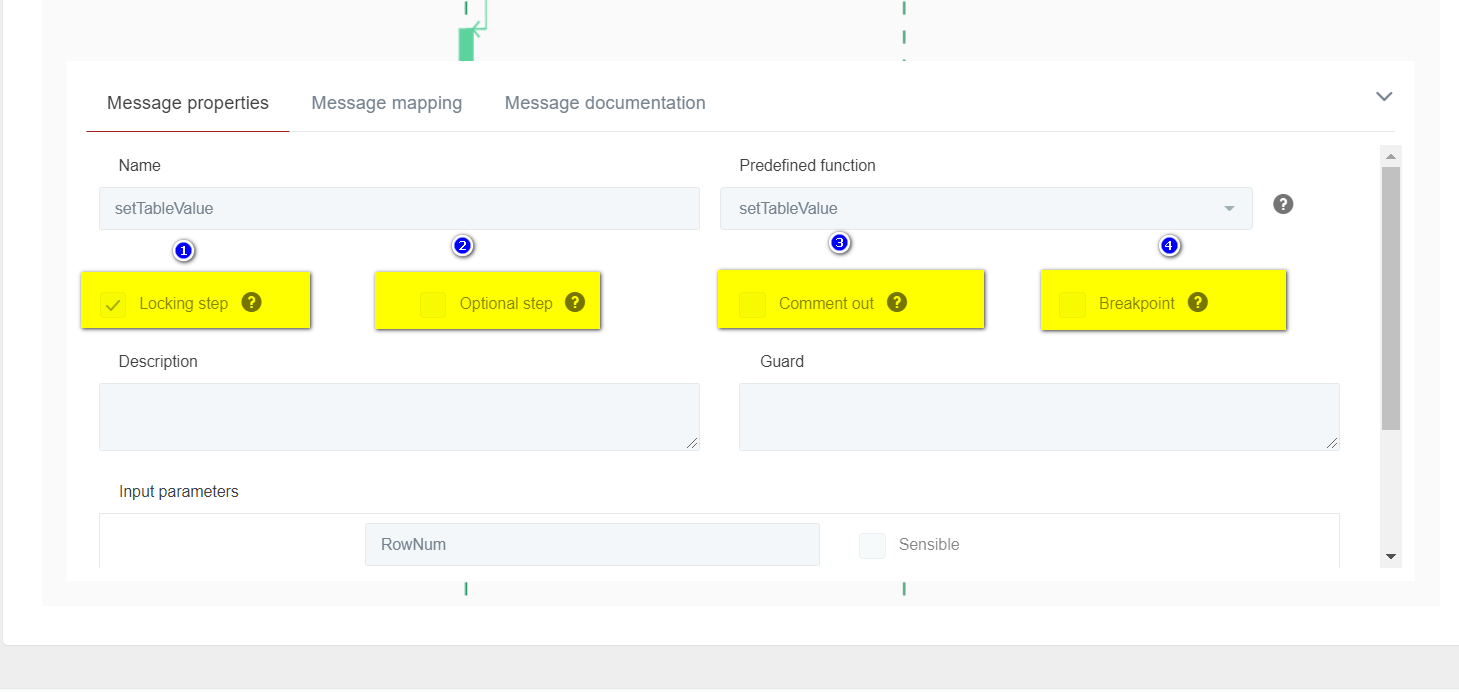
Task: Collapse the message properties panel chevron
Action: point(1384,97)
